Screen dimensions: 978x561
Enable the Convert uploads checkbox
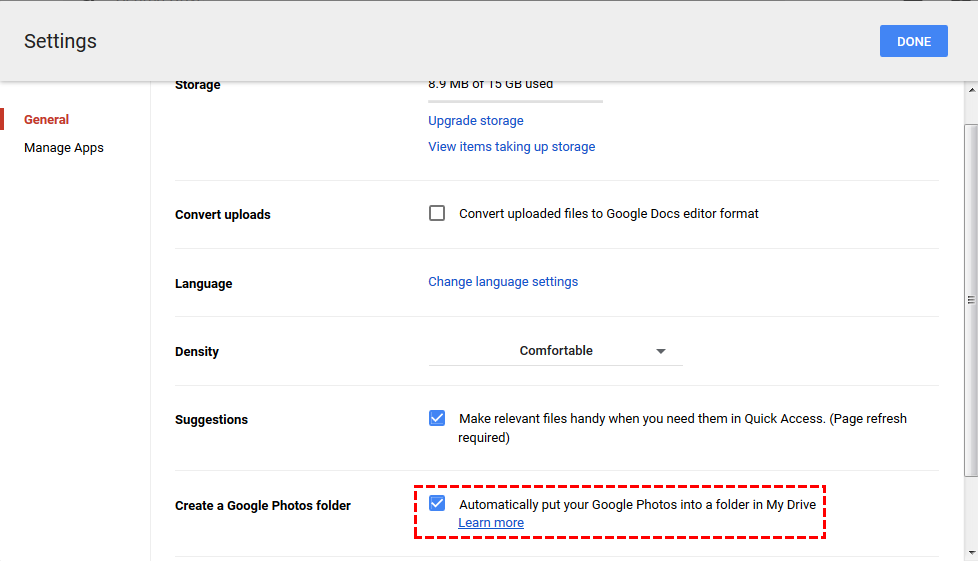tap(437, 213)
